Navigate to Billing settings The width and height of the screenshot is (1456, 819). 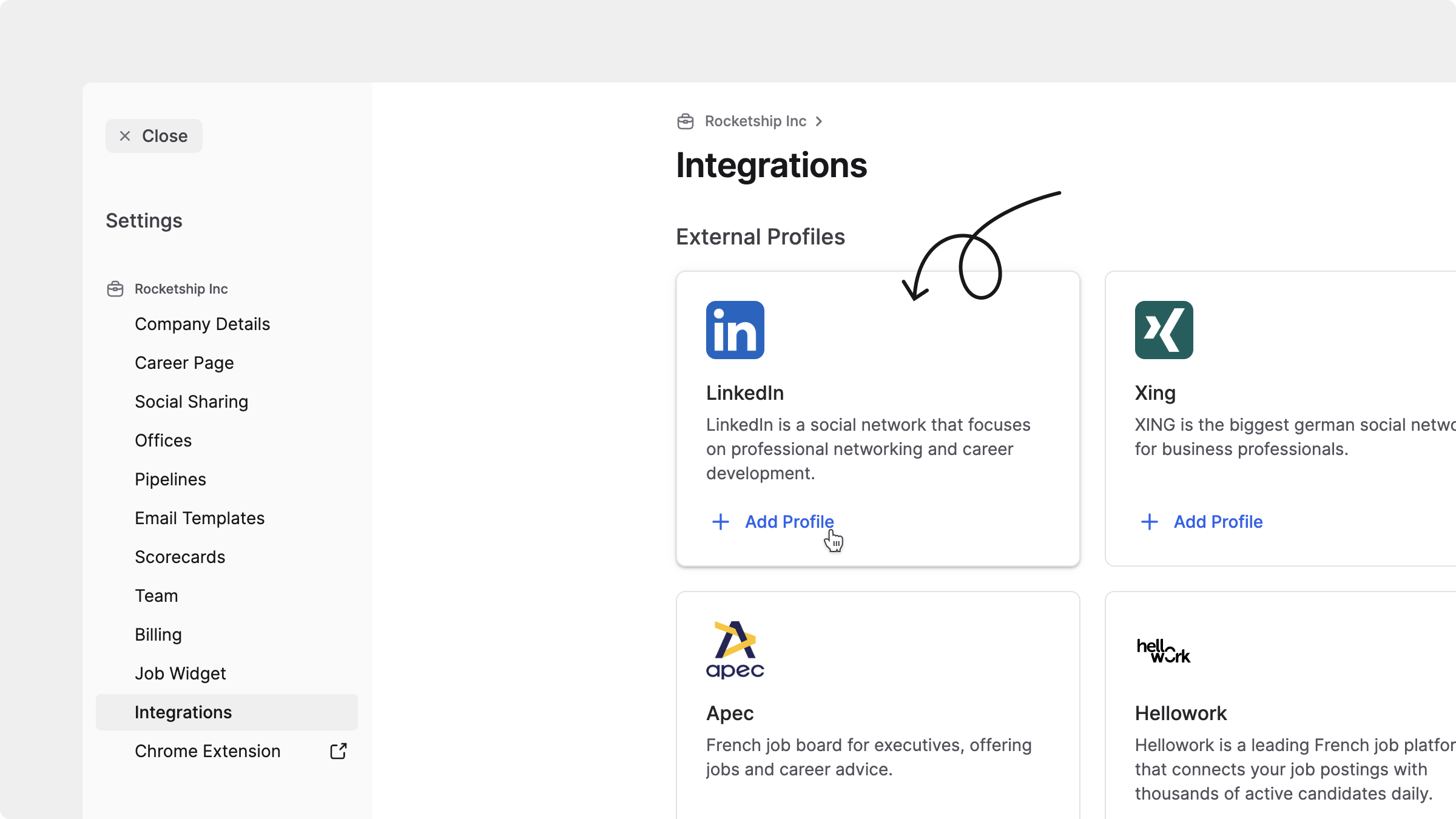click(x=158, y=635)
